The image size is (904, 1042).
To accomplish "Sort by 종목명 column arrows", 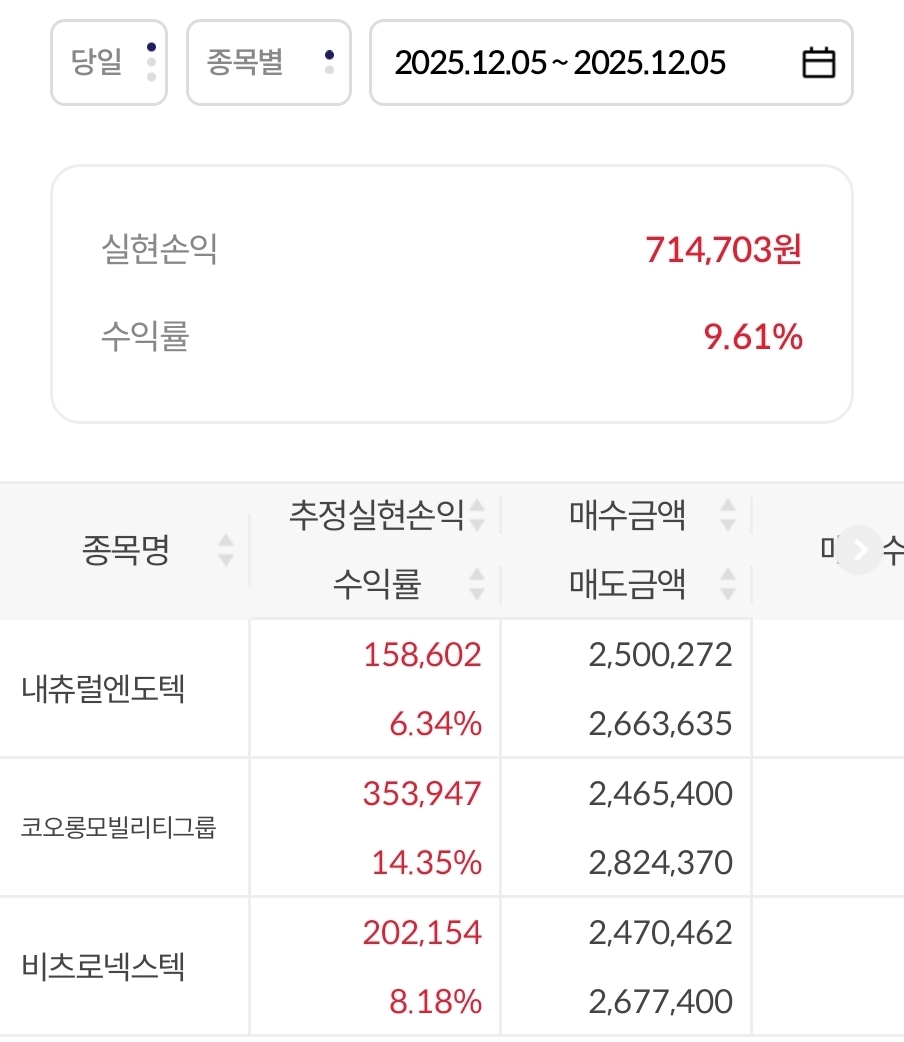I will [226, 550].
